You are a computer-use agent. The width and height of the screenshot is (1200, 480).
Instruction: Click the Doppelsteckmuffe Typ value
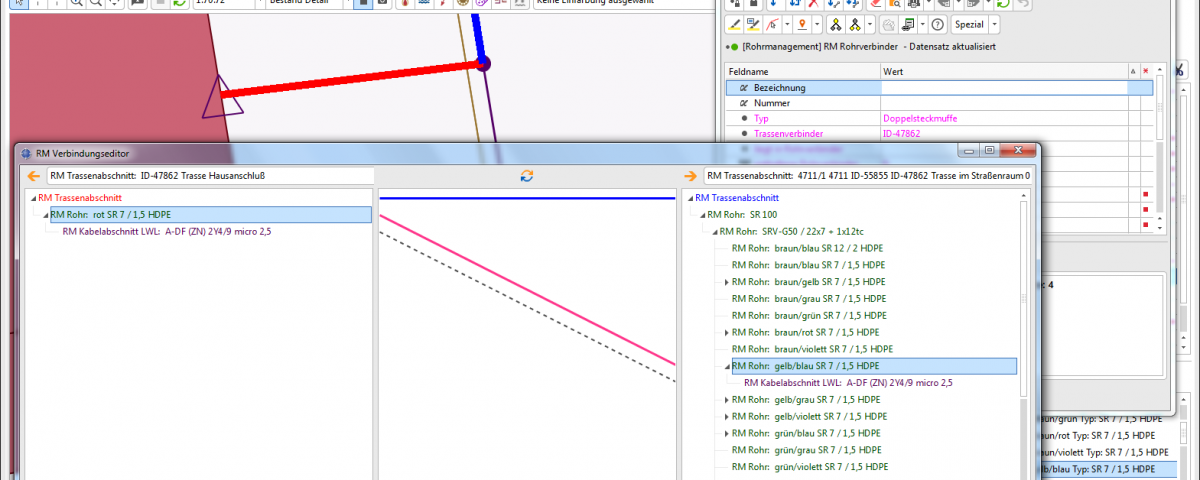[919, 118]
